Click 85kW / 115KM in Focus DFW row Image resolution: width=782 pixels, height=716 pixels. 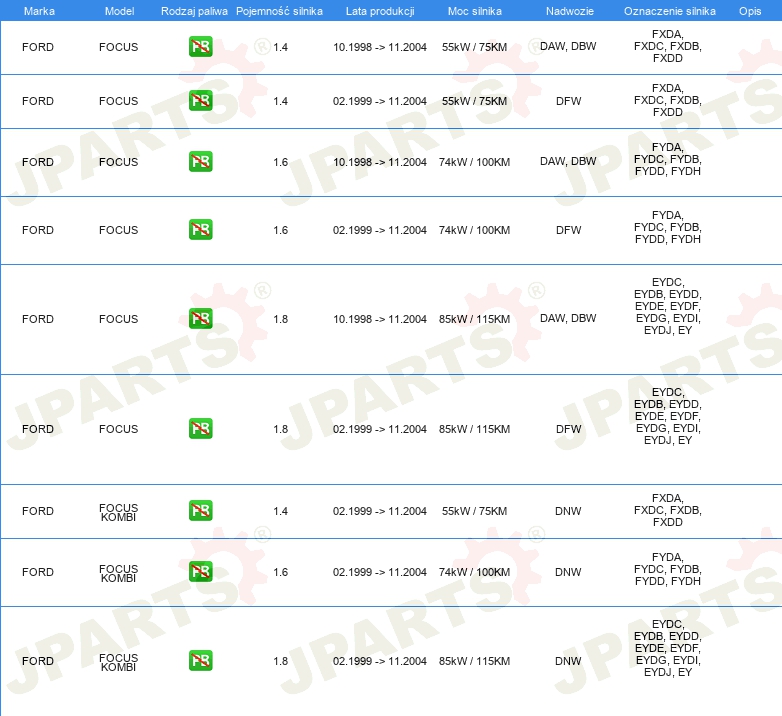pos(474,429)
